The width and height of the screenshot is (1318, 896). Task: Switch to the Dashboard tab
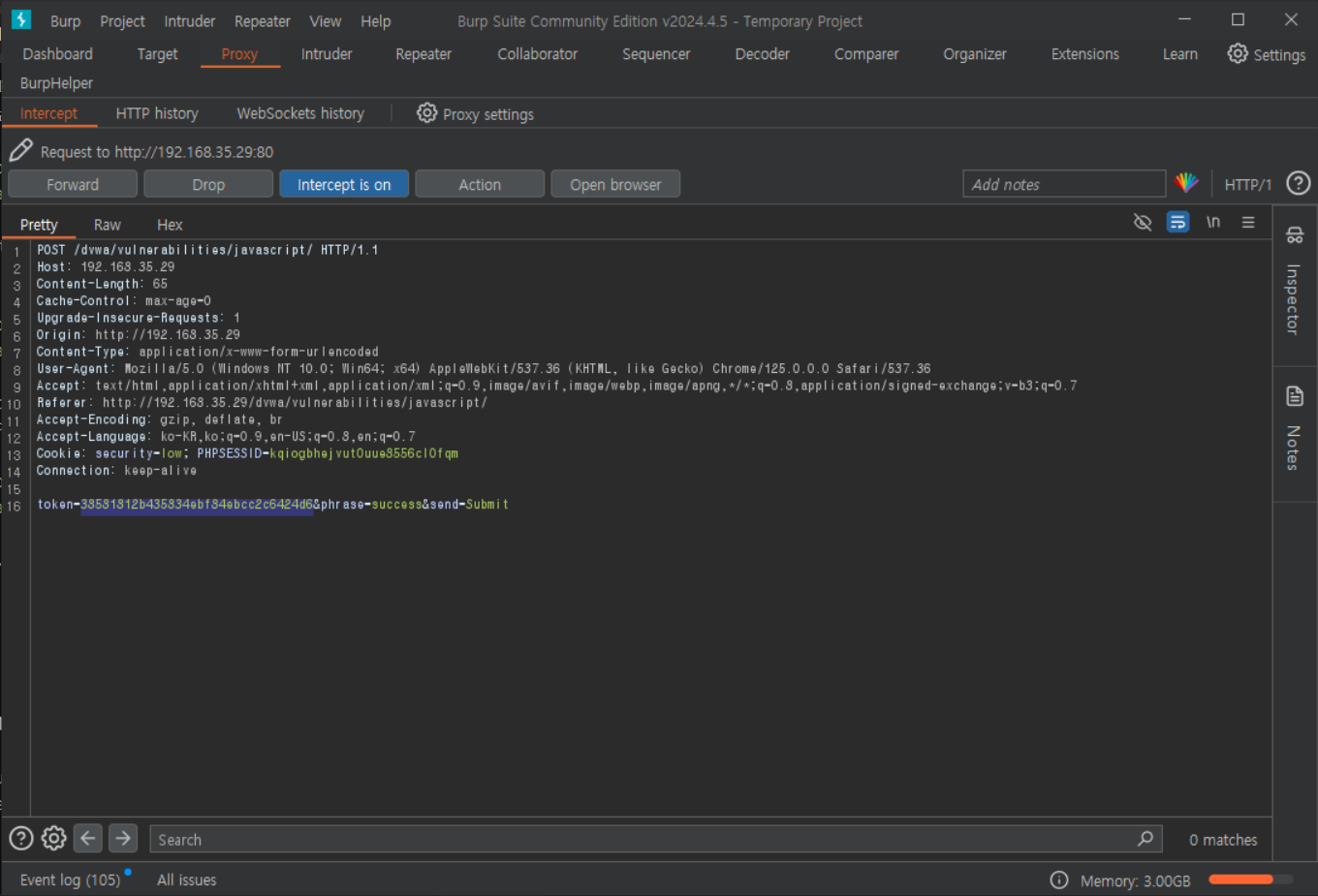[58, 54]
